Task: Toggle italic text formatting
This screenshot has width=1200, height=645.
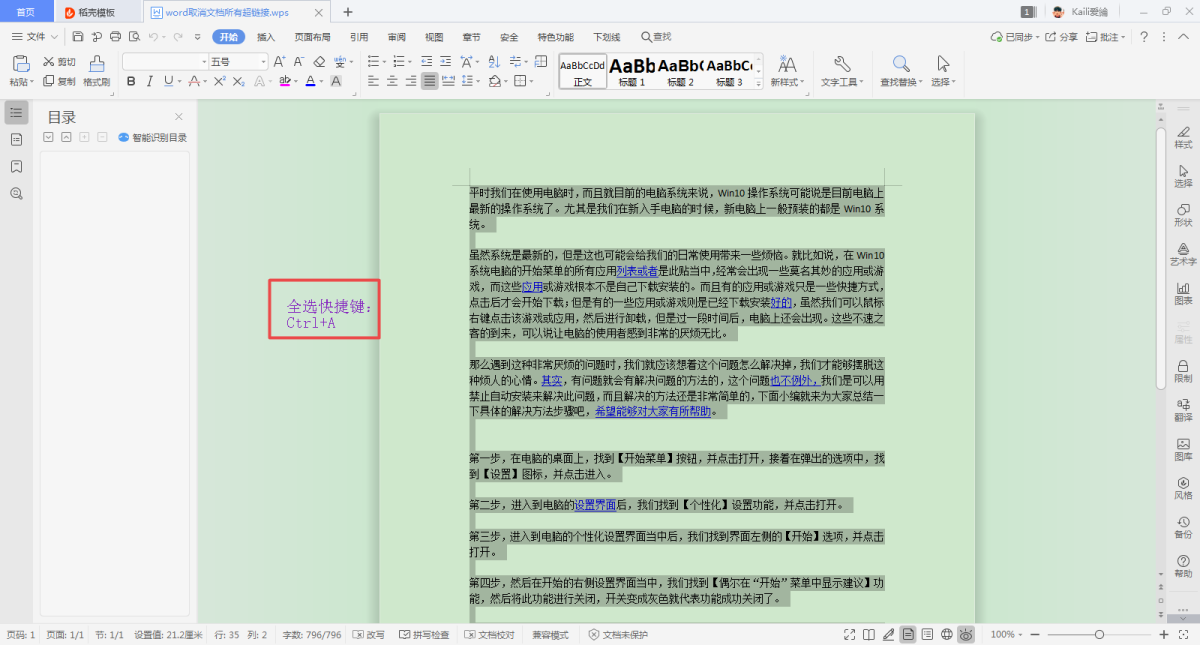Action: click(149, 81)
